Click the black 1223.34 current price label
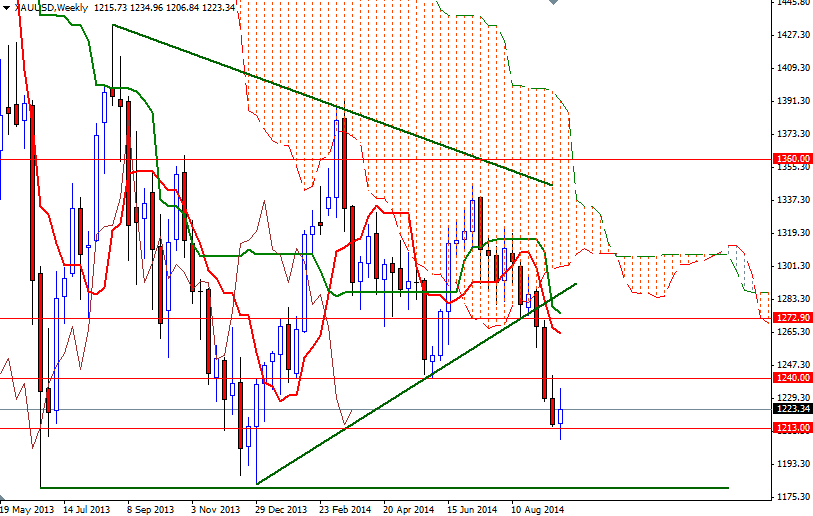The height and width of the screenshot is (516, 813). [x=793, y=409]
